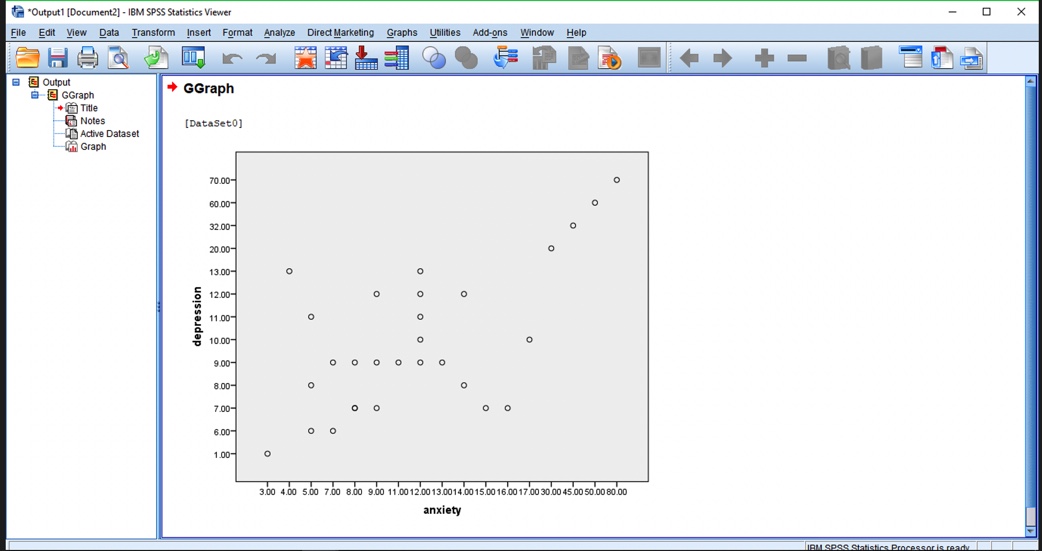Click the [DataSet0] text in viewer
The image size is (1042, 551).
(x=214, y=124)
